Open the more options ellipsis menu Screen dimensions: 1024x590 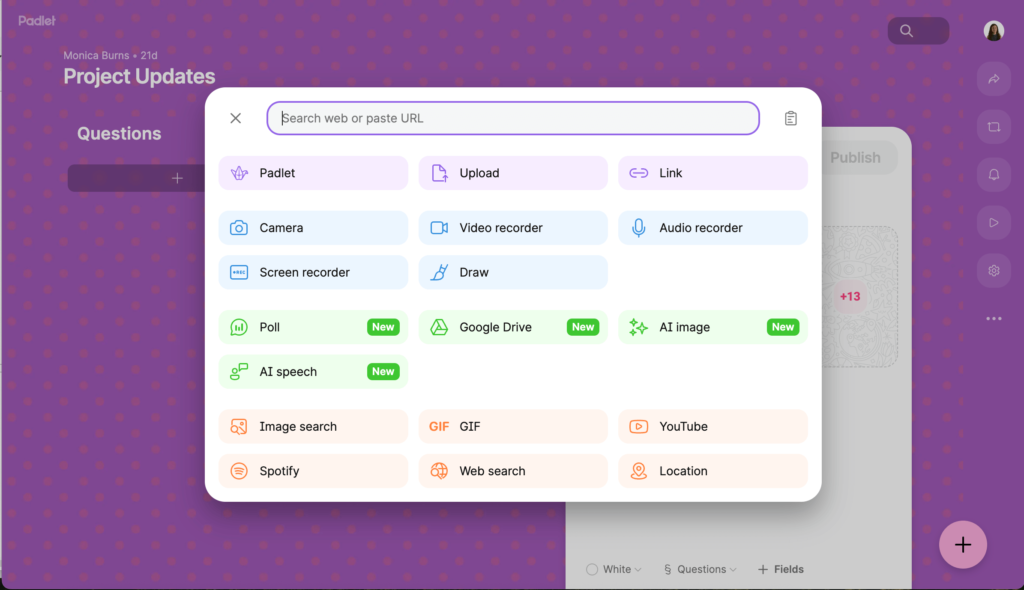click(x=993, y=318)
